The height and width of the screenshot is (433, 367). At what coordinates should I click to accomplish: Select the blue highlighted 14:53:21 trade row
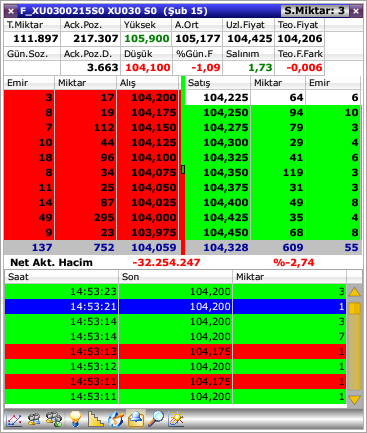coord(176,306)
